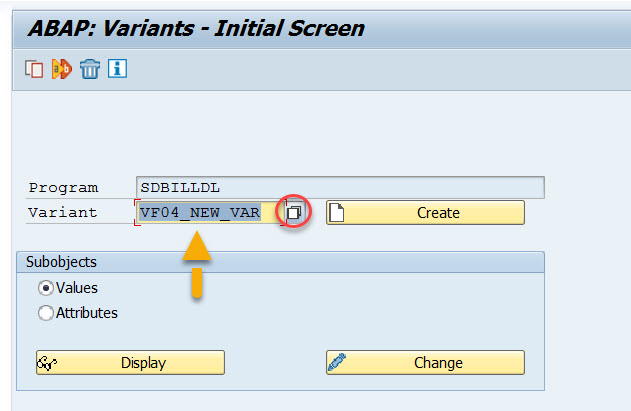
Task: Click the Delete trash can icon
Action: (x=90, y=69)
